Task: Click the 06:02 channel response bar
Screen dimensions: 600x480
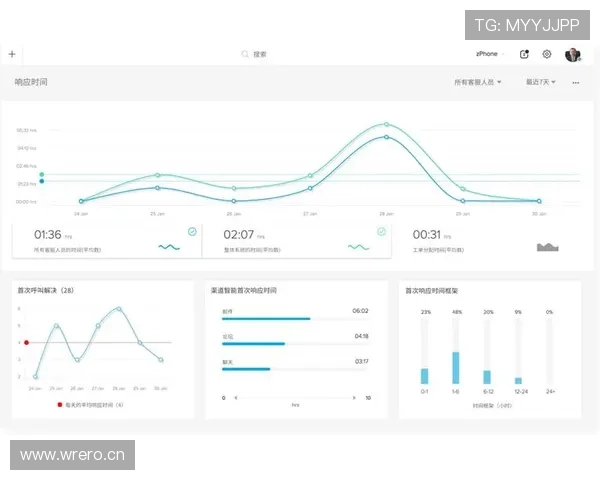Action: click(266, 319)
